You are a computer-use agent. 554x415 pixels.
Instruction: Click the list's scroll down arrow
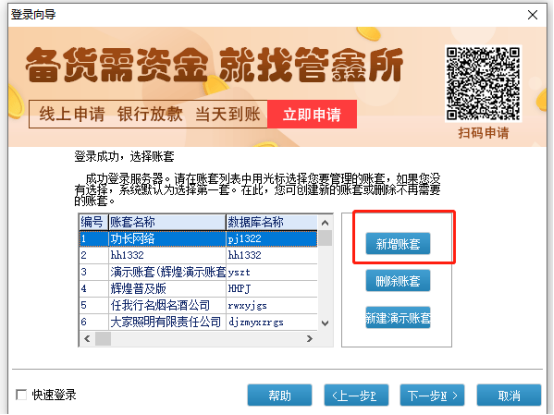(x=325, y=323)
